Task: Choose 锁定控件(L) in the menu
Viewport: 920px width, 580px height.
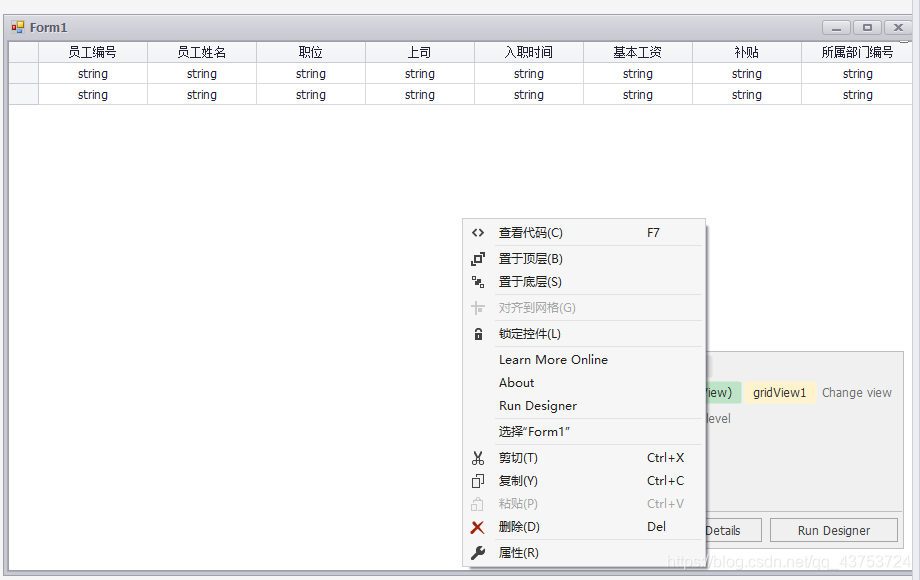Action: click(584, 334)
